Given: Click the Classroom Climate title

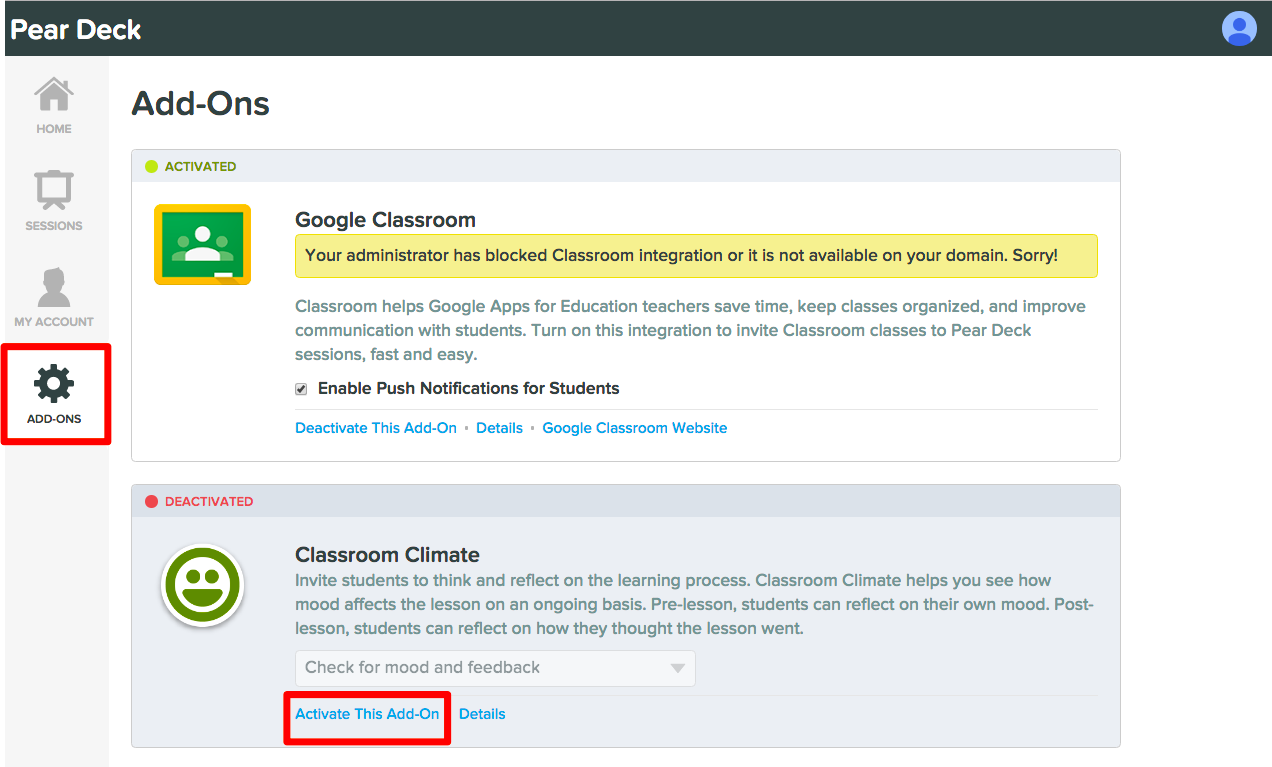Looking at the screenshot, I should pyautogui.click(x=388, y=555).
